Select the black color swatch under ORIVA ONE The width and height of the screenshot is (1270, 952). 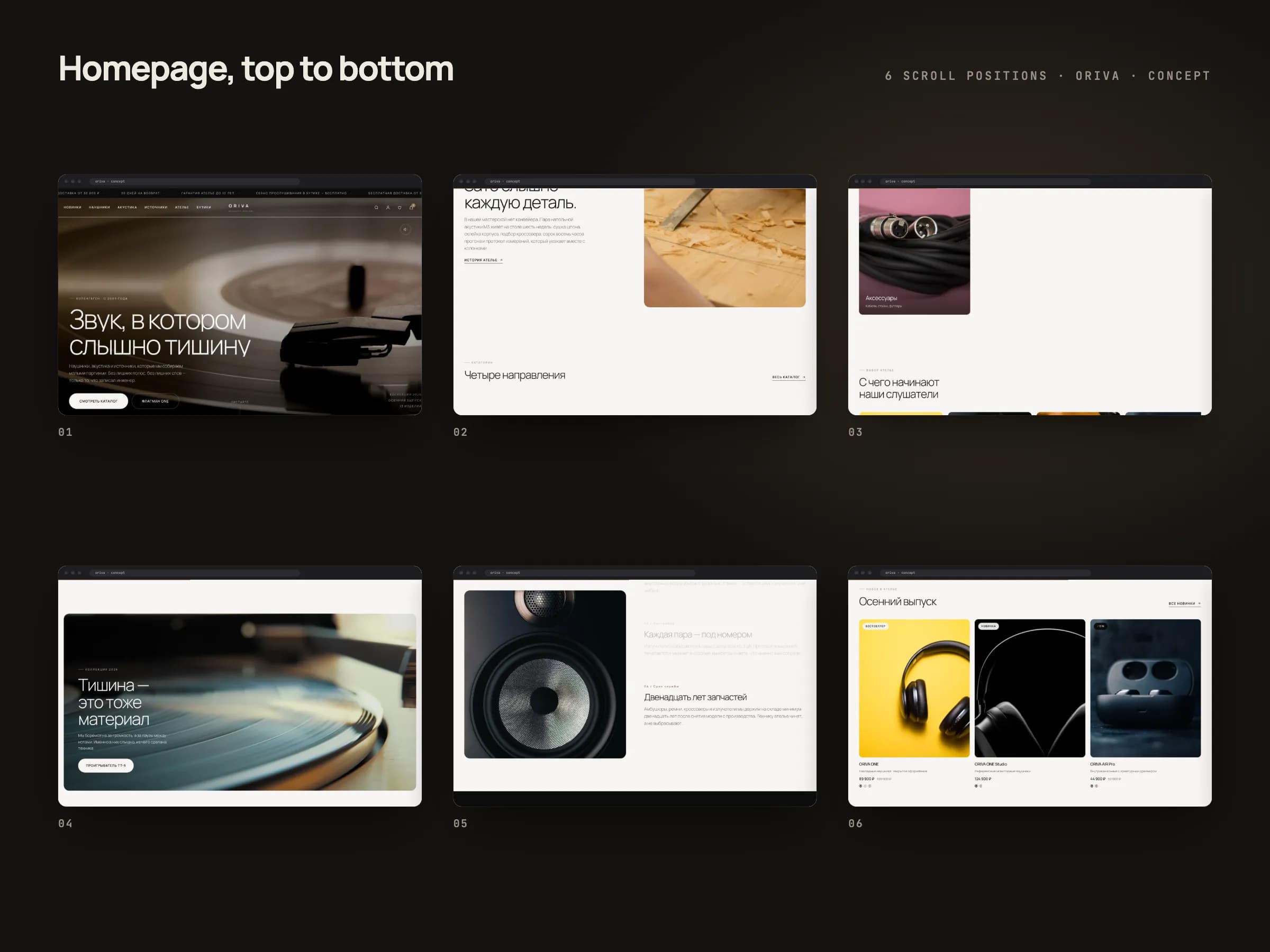pos(860,786)
